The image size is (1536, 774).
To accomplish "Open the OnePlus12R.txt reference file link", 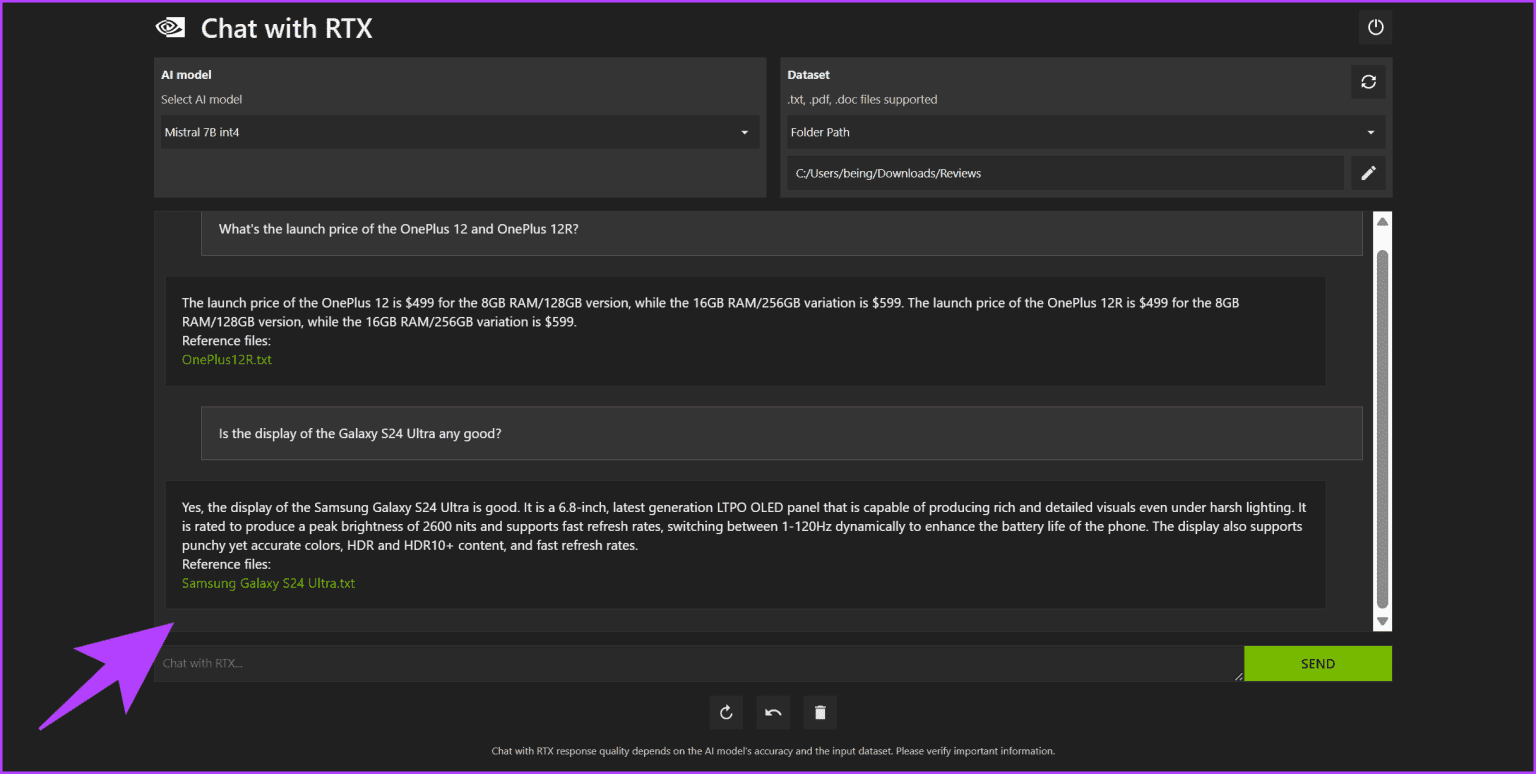I will coord(227,359).
